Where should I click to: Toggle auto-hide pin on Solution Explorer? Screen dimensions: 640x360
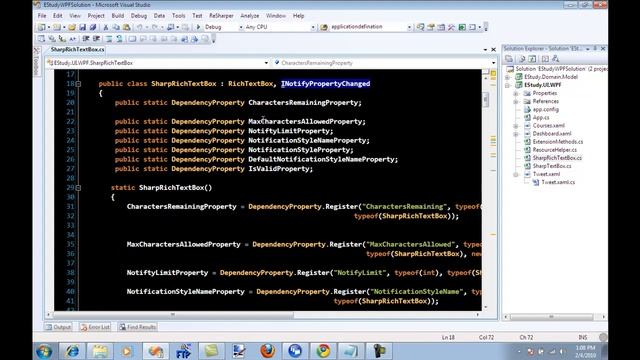pos(596,49)
